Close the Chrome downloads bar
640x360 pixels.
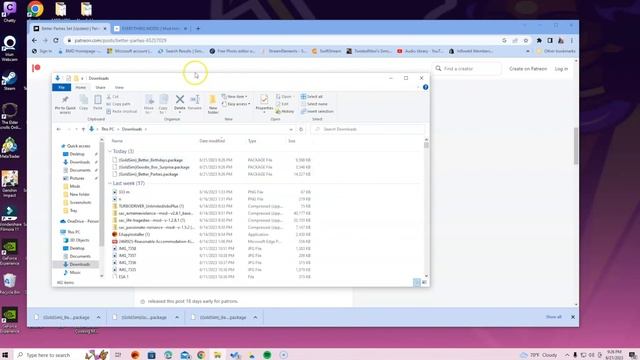click(573, 317)
